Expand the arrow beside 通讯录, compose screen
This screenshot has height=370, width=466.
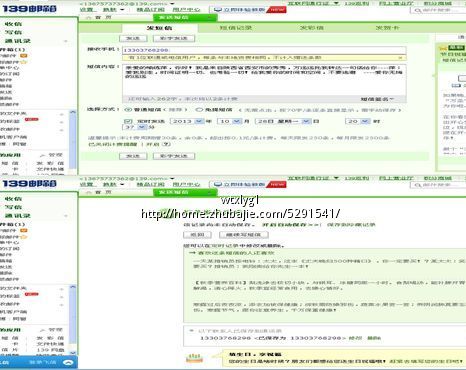pyautogui.click(x=65, y=41)
